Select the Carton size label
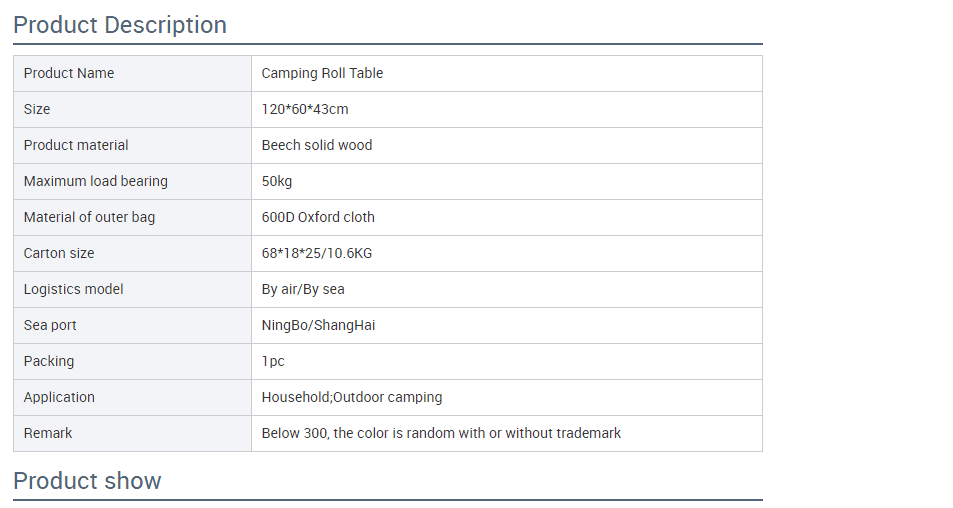This screenshot has height=508, width=953. pos(59,253)
